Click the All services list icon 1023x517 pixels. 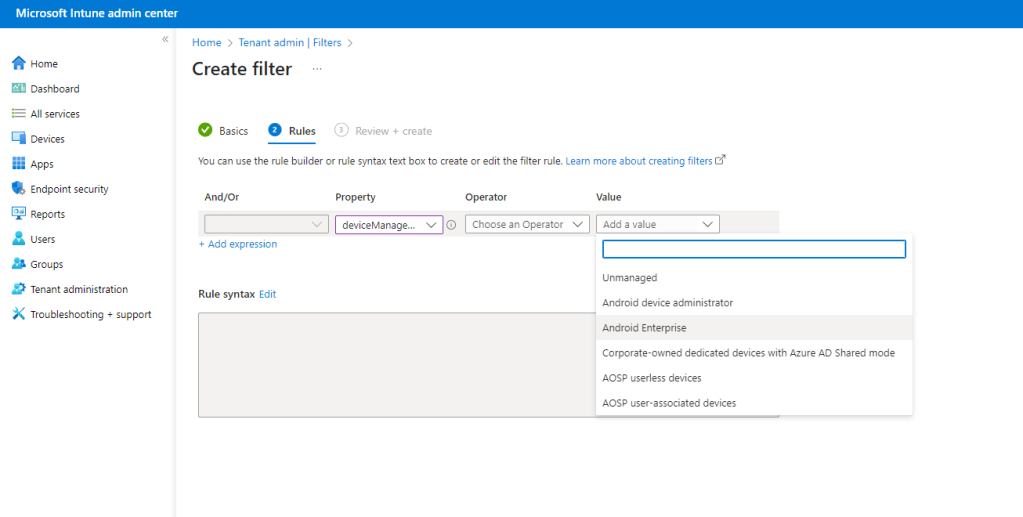coord(18,114)
